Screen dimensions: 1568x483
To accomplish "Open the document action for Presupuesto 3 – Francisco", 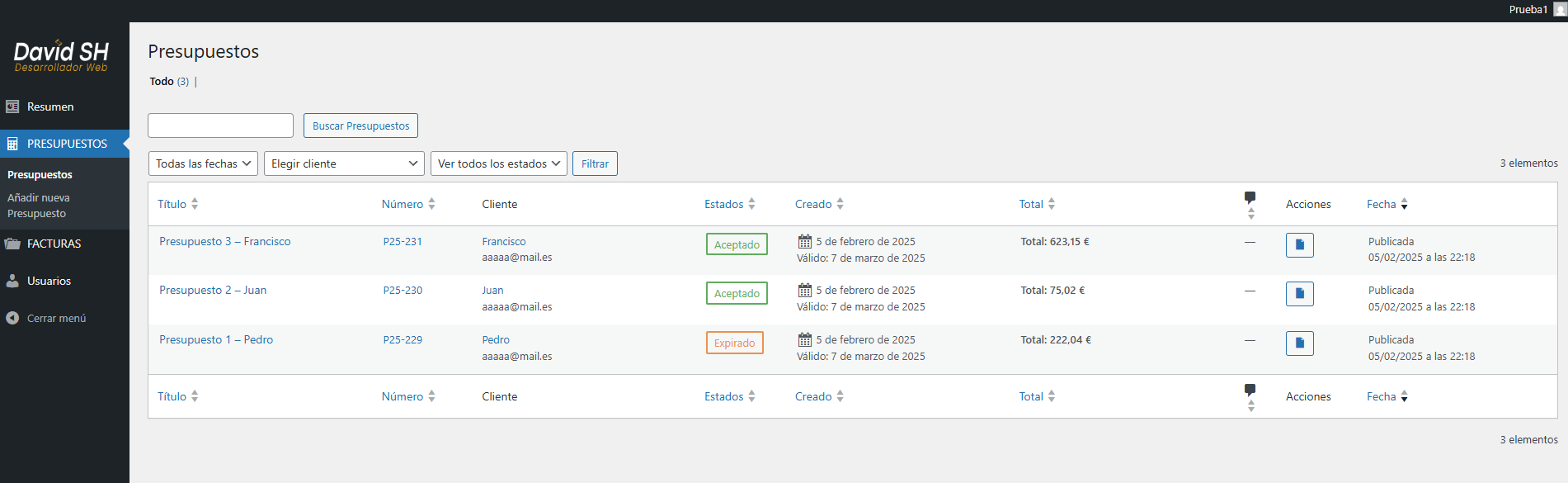I will [1299, 245].
